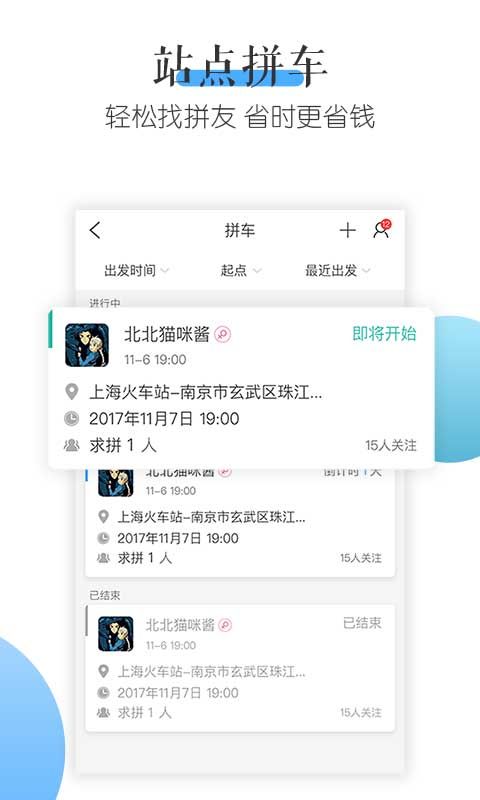
Task: Tap location pin icon in ended card
Action: pos(104,671)
